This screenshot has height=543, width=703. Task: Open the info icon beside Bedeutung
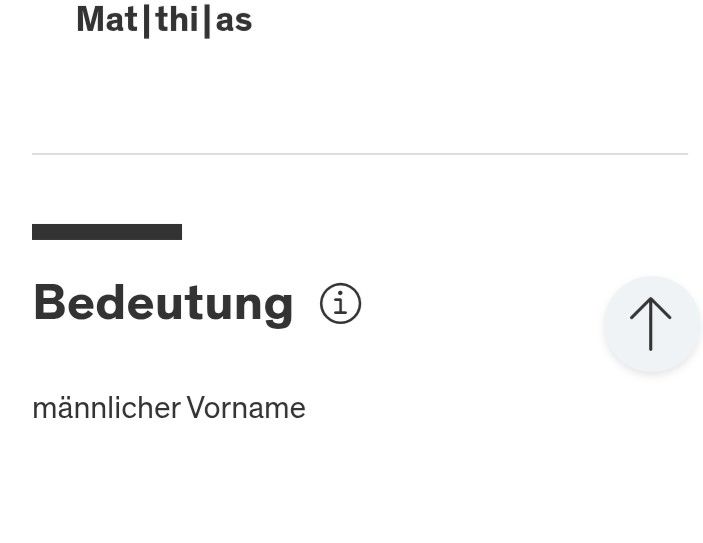coord(340,303)
